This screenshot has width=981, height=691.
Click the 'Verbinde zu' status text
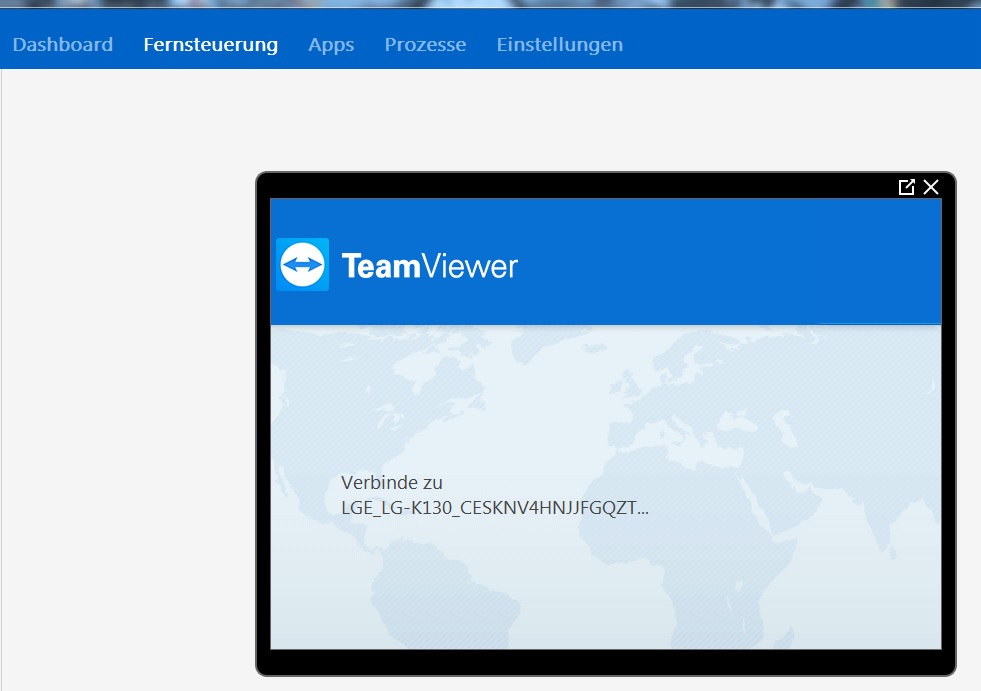pyautogui.click(x=392, y=483)
